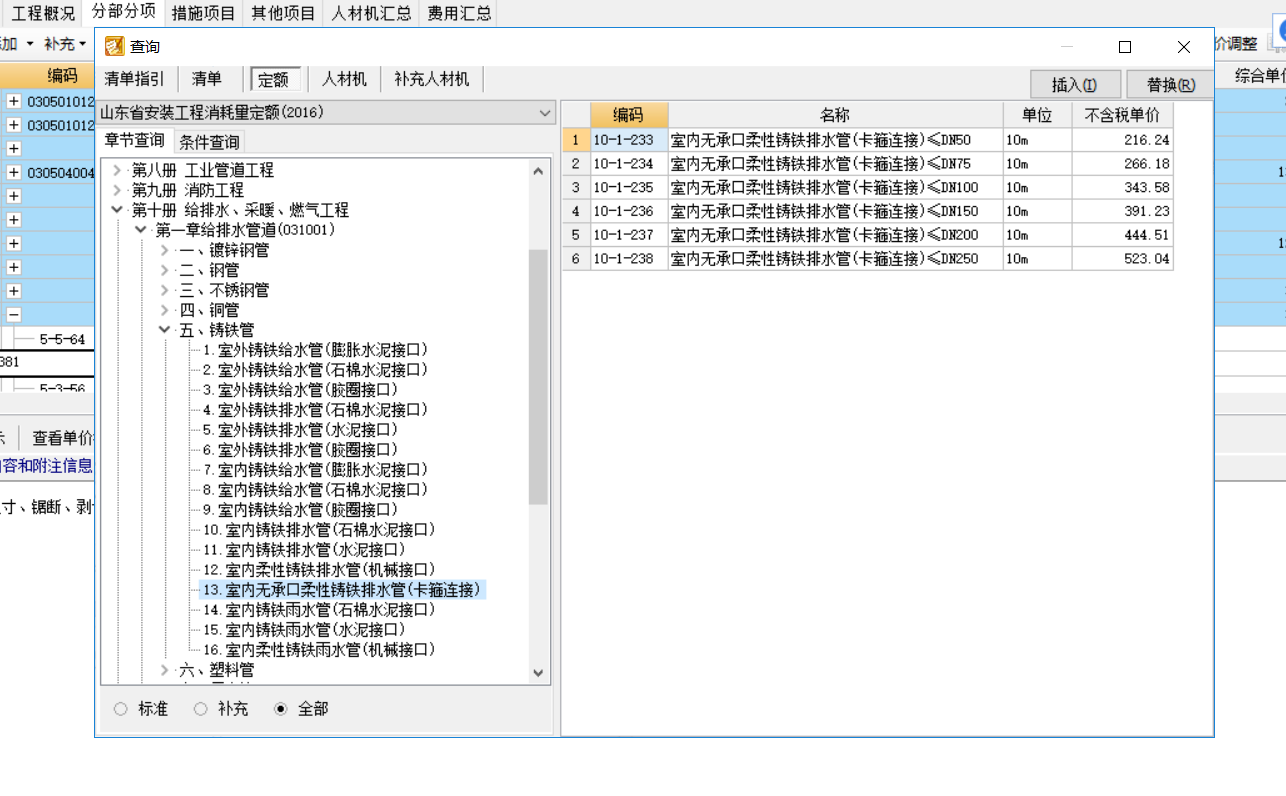The image size is (1286, 796).
Task: Expand row 030504004 in main window
Action: tap(14, 173)
